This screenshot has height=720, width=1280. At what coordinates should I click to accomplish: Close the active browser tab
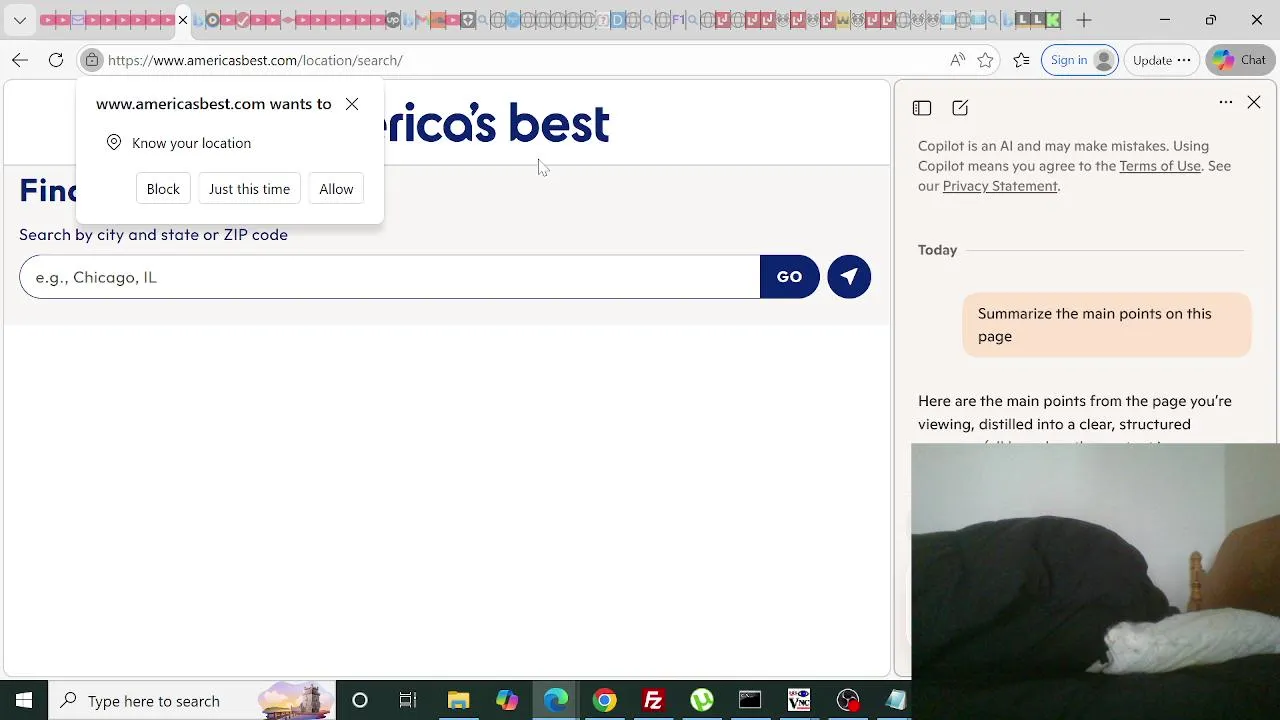click(x=183, y=20)
